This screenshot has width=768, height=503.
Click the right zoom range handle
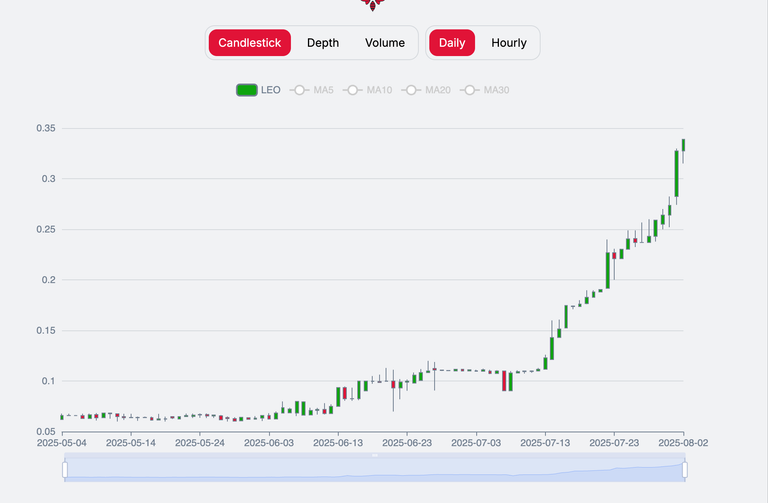point(685,470)
